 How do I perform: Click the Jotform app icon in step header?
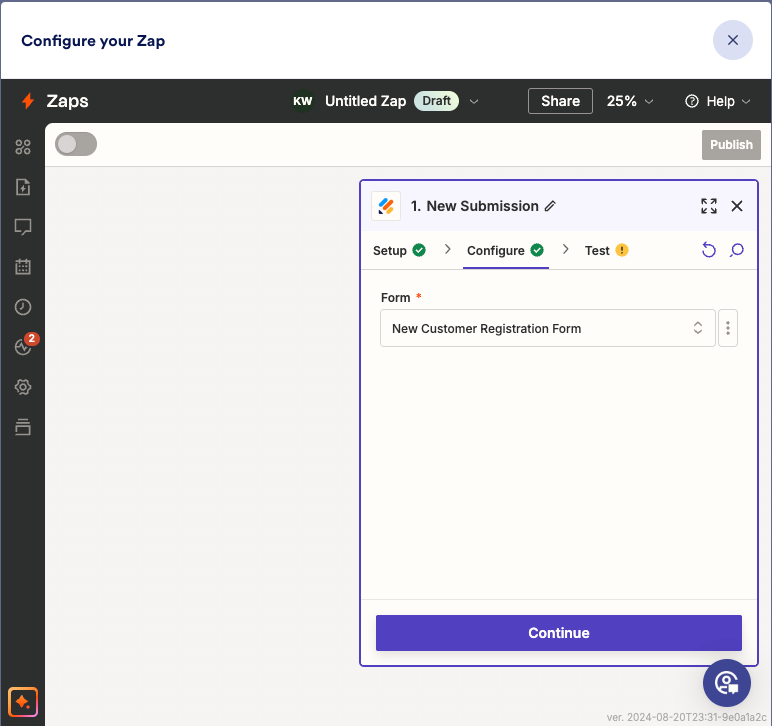[386, 206]
